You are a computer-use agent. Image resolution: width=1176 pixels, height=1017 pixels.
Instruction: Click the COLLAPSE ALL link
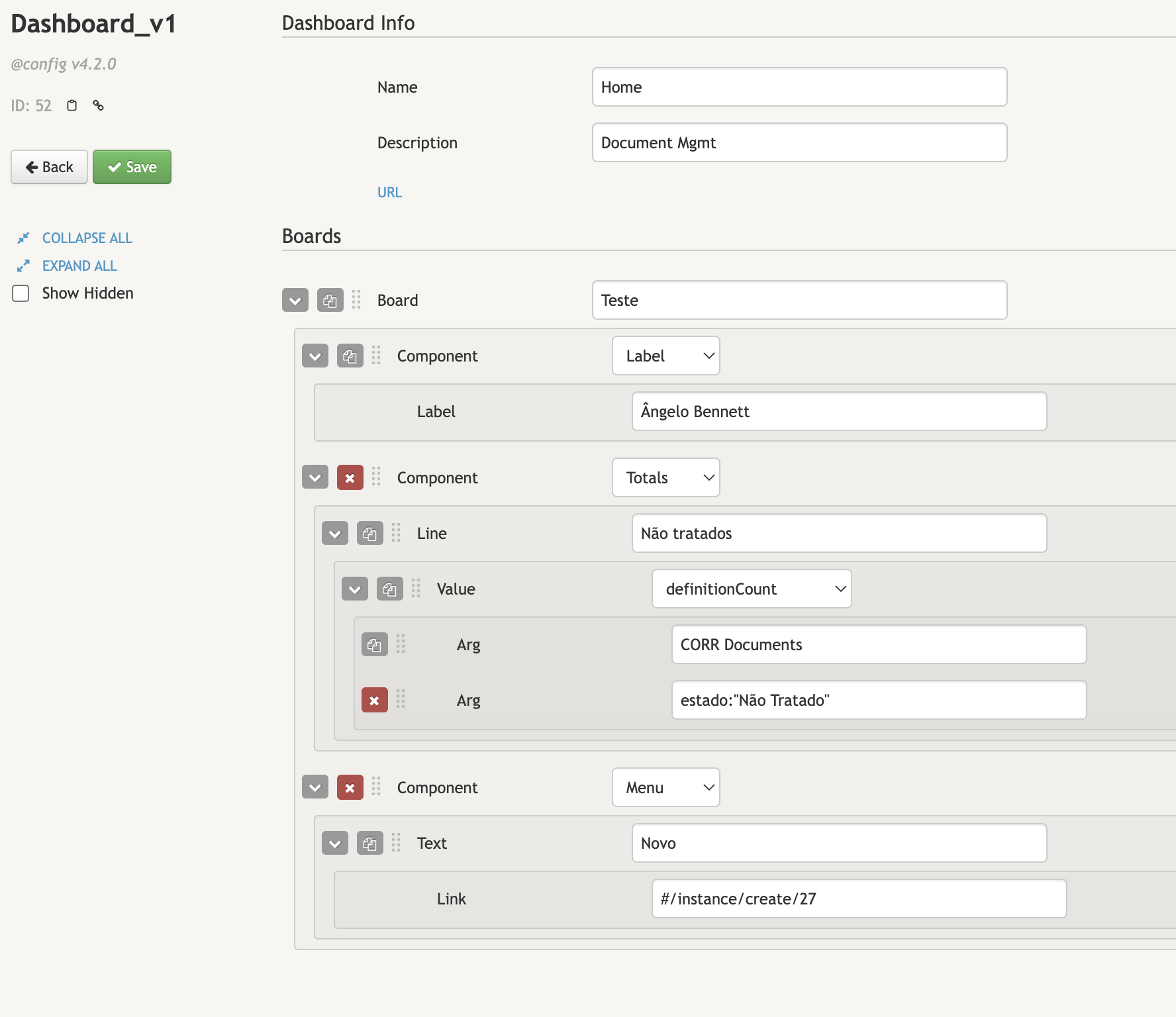point(87,238)
